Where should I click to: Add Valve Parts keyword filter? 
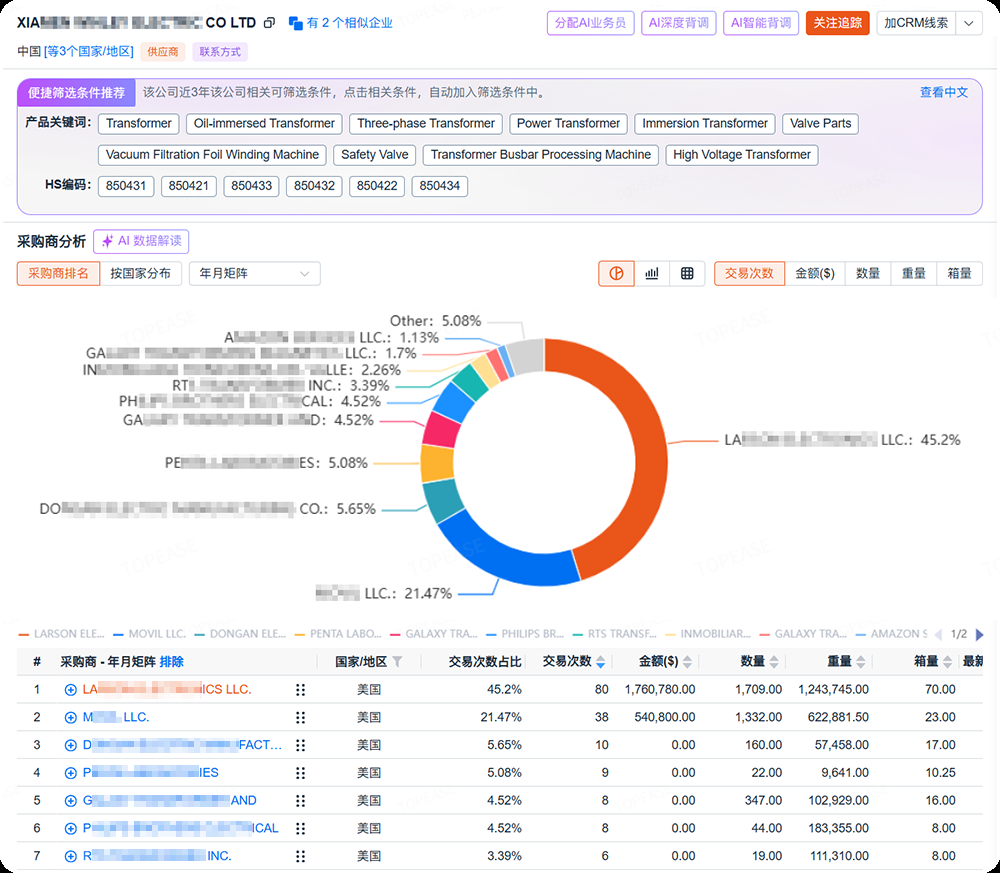click(820, 124)
